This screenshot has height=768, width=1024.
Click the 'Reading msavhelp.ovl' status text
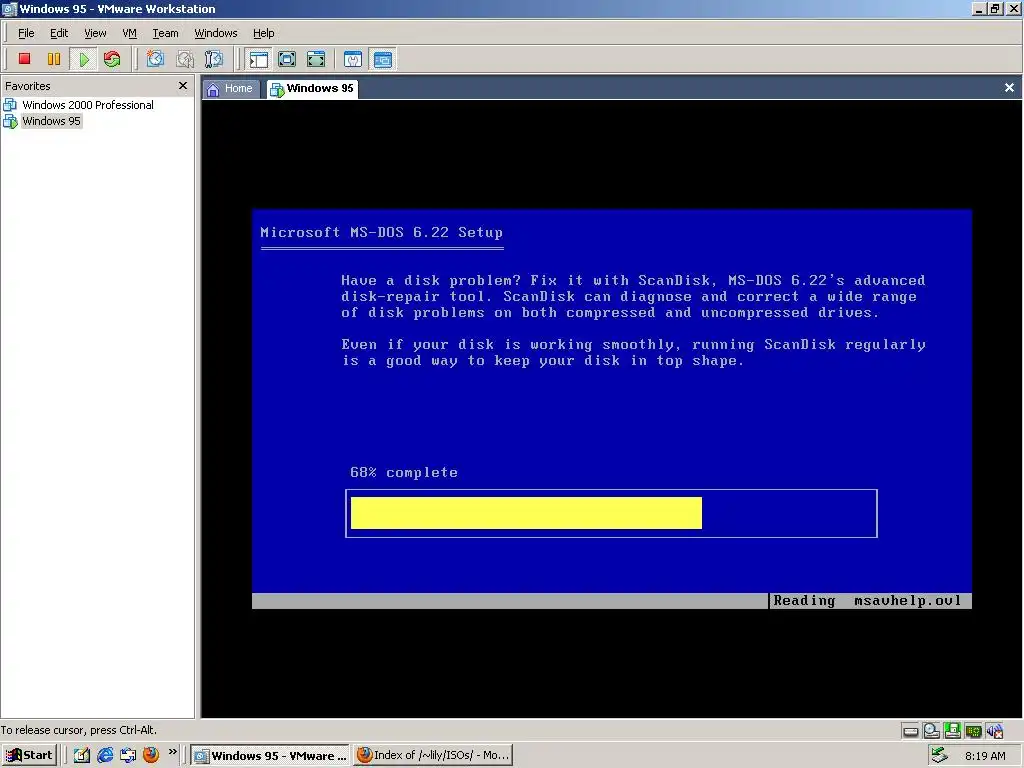pos(867,601)
